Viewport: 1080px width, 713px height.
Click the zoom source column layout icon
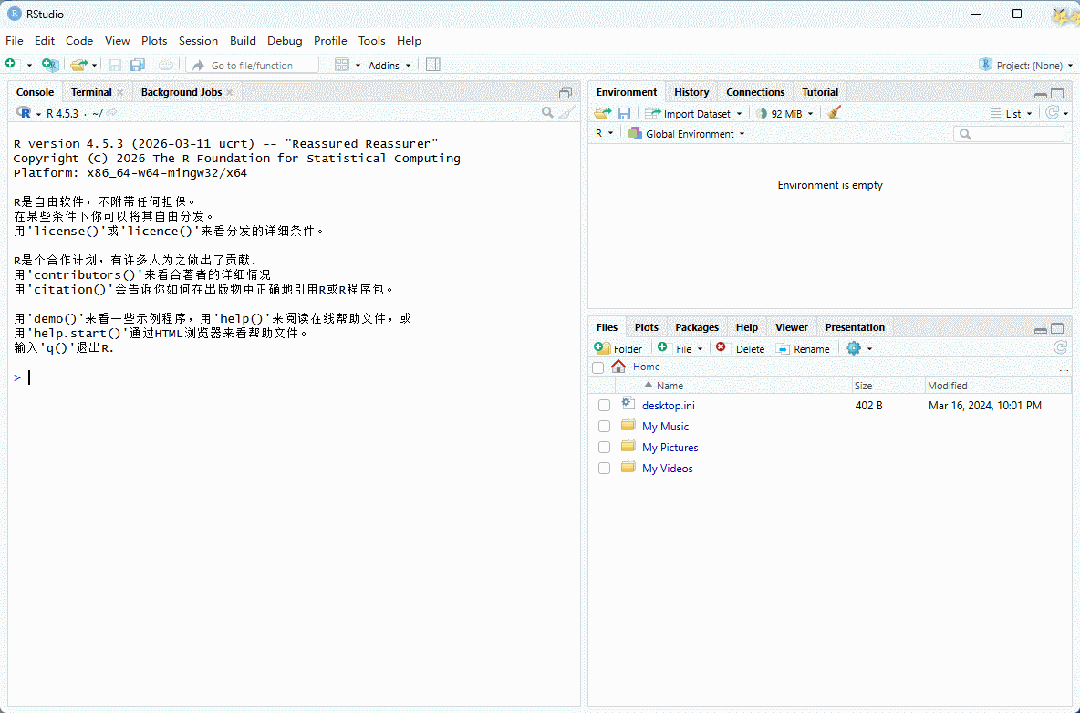(433, 65)
